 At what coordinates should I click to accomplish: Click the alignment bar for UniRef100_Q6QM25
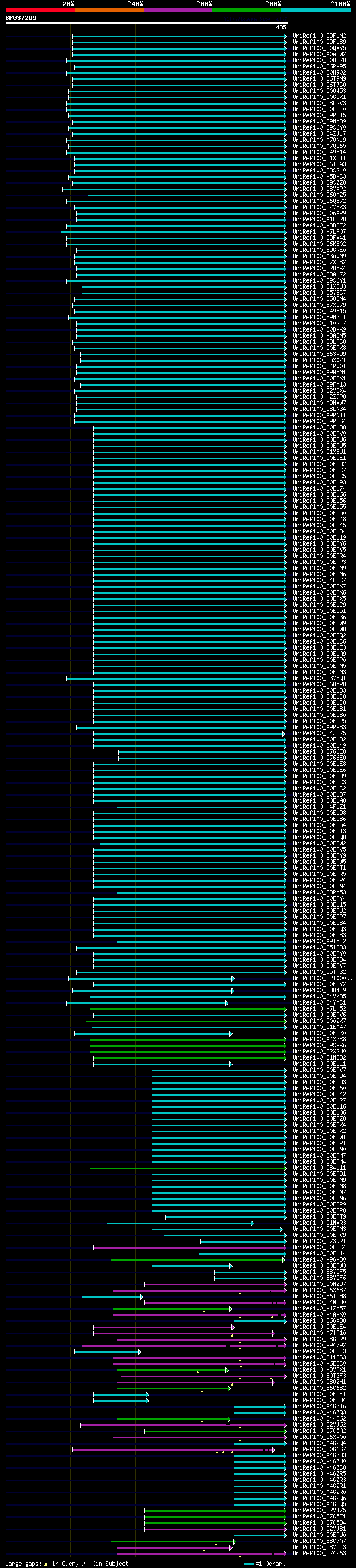coord(187,195)
